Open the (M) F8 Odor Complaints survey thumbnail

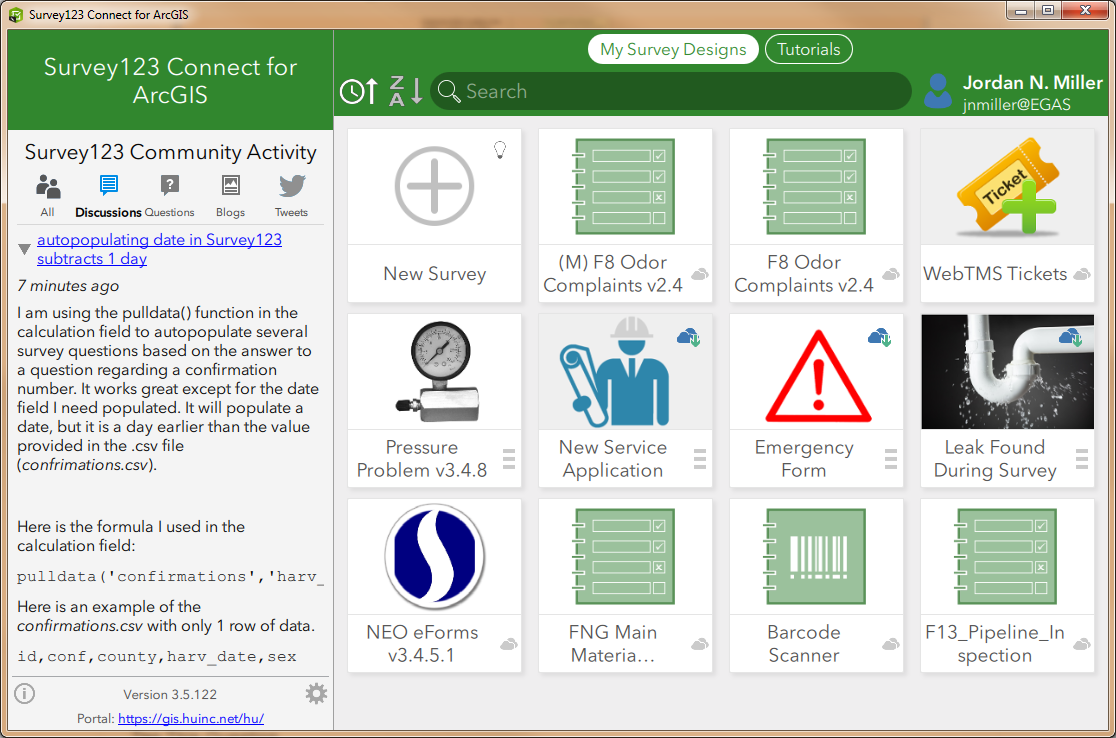[625, 186]
